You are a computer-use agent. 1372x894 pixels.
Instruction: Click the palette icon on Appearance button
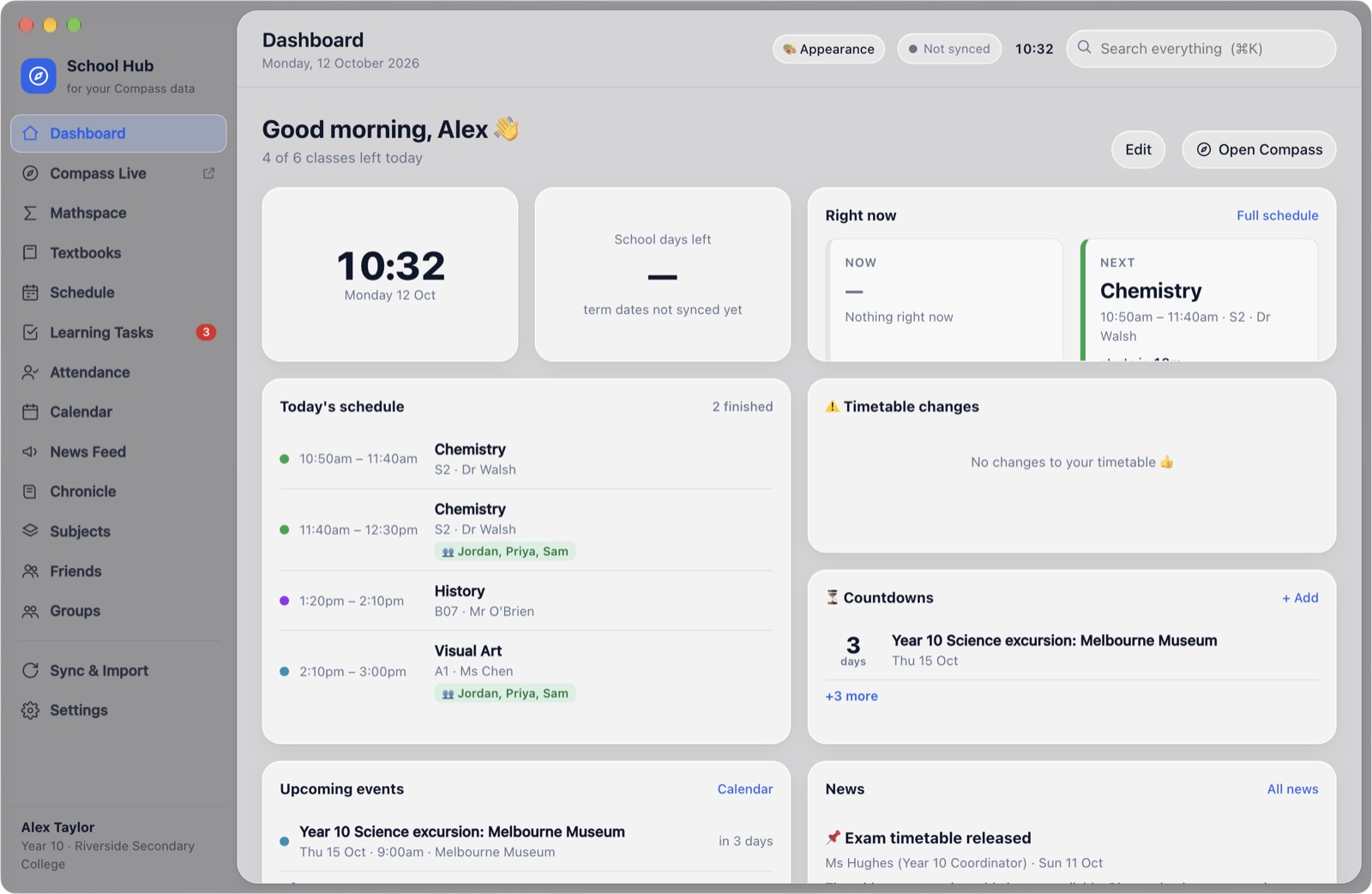(x=789, y=49)
